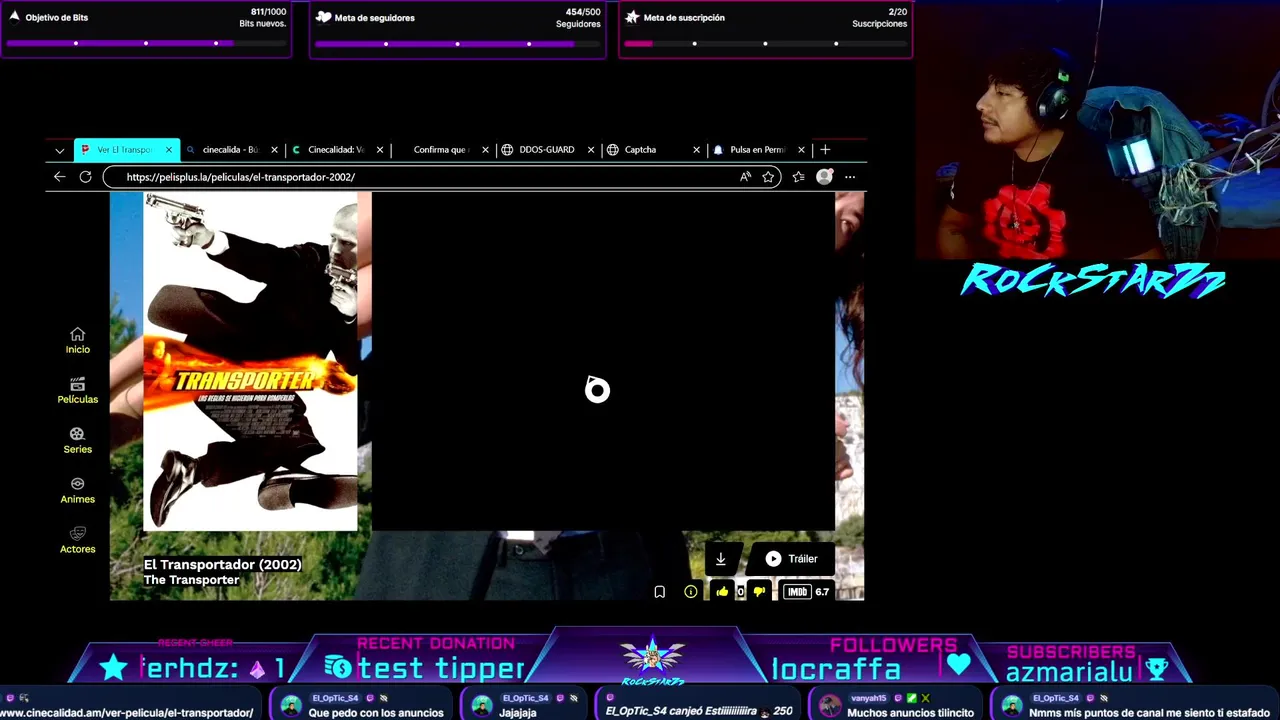Click the IMDb 6.7 rating badge
Viewport: 1280px width, 720px height.
click(807, 592)
